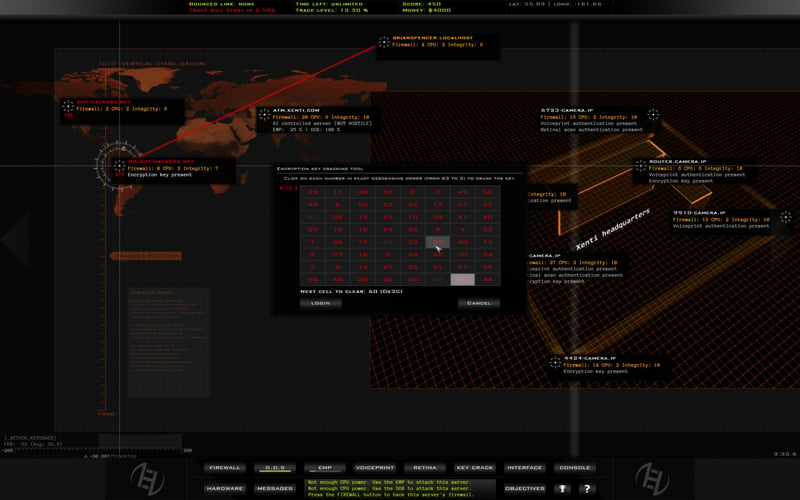The image size is (800, 500).
Task: Click cell 48 in the key grid
Action: [363, 192]
